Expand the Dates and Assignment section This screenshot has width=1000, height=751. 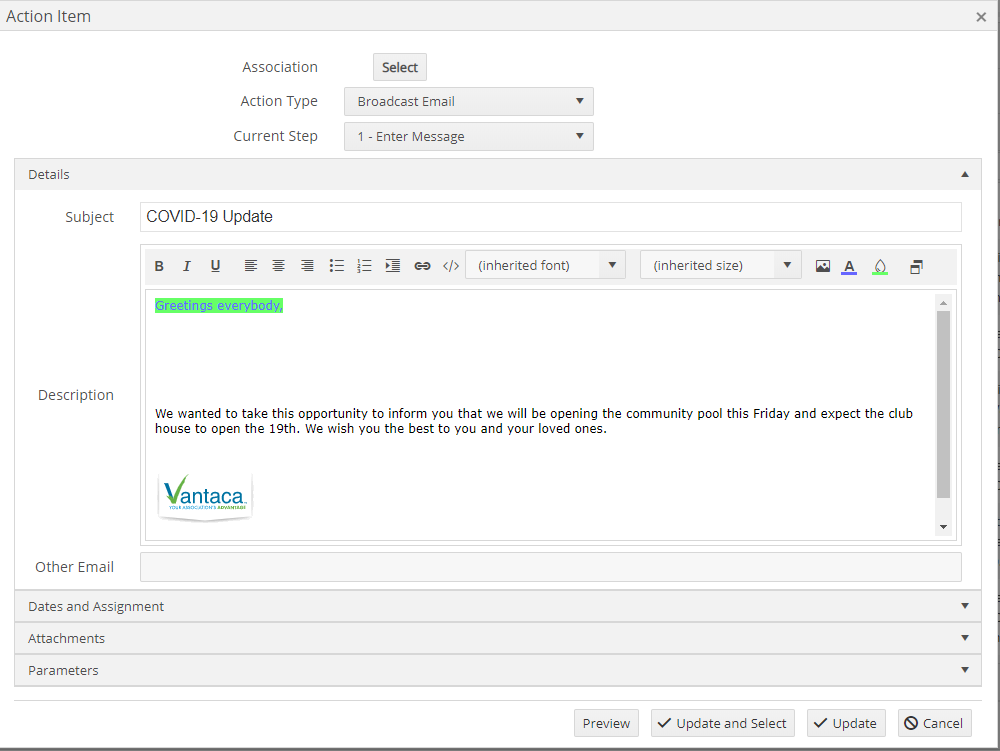point(964,605)
